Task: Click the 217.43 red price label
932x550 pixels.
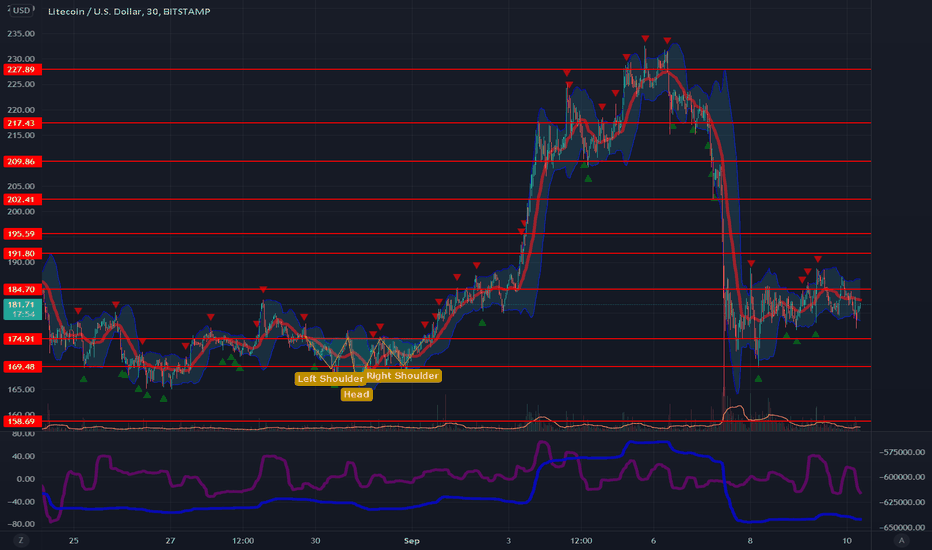Action: tap(22, 123)
